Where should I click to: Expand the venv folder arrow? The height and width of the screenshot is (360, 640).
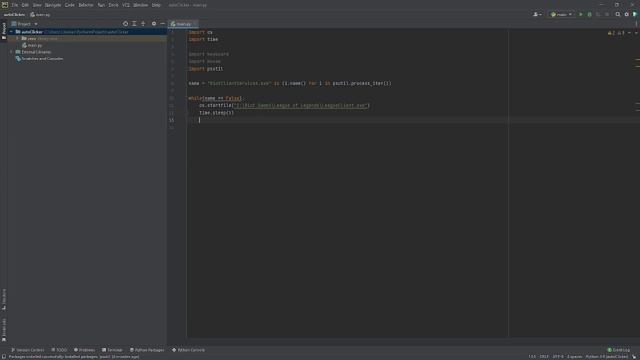click(x=18, y=38)
